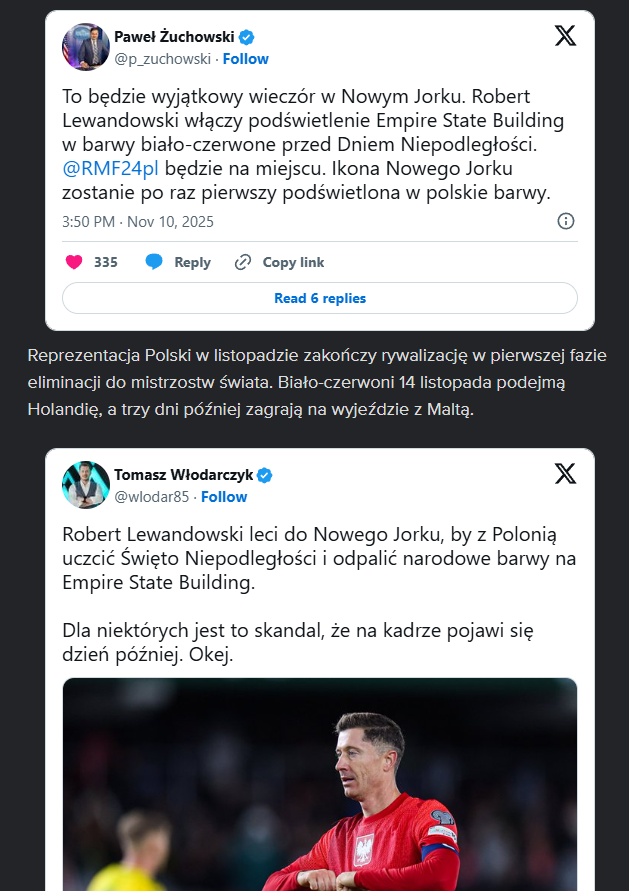Viewport: 629px width, 891px height.
Task: Click Tomasz Włodarczyk's verified badge
Action: coord(266,475)
